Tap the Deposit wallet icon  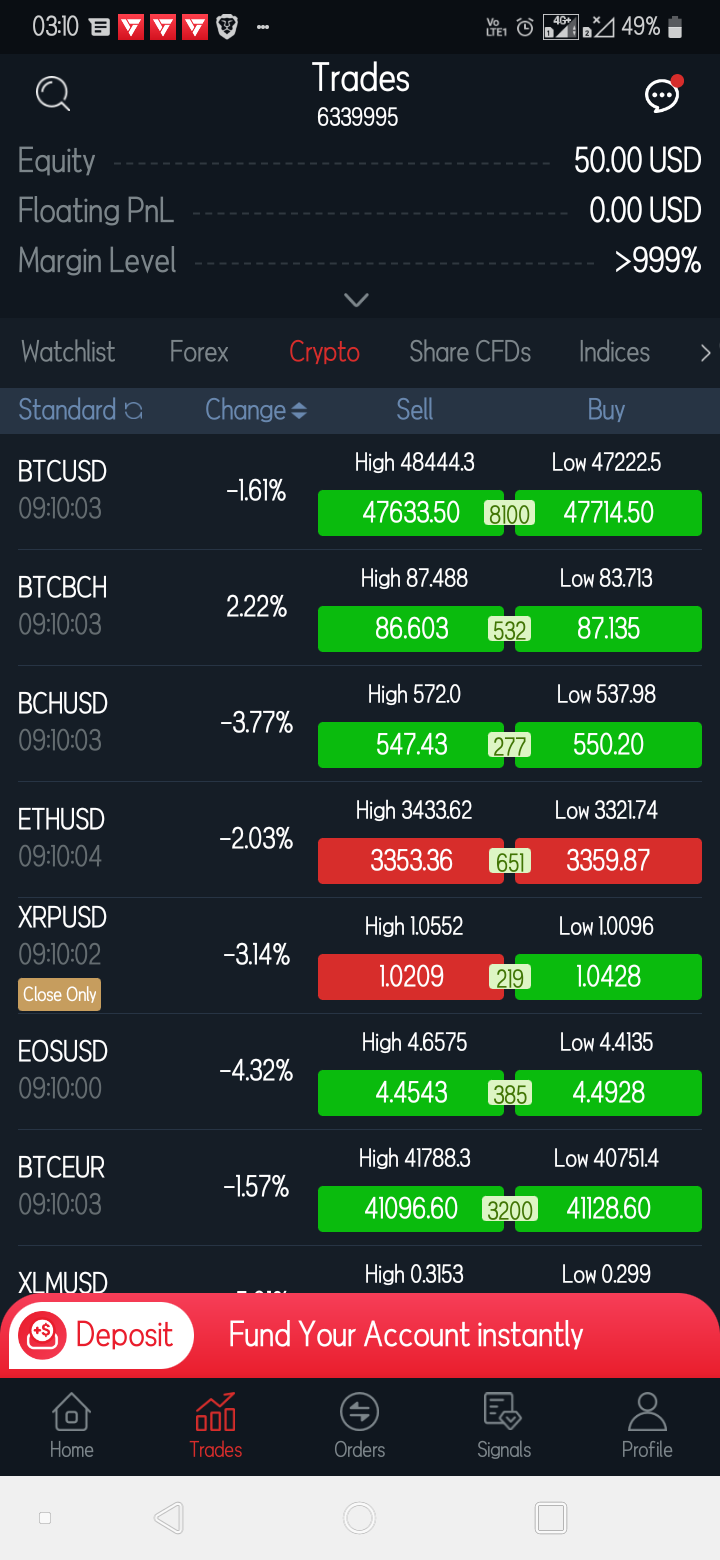42,1335
